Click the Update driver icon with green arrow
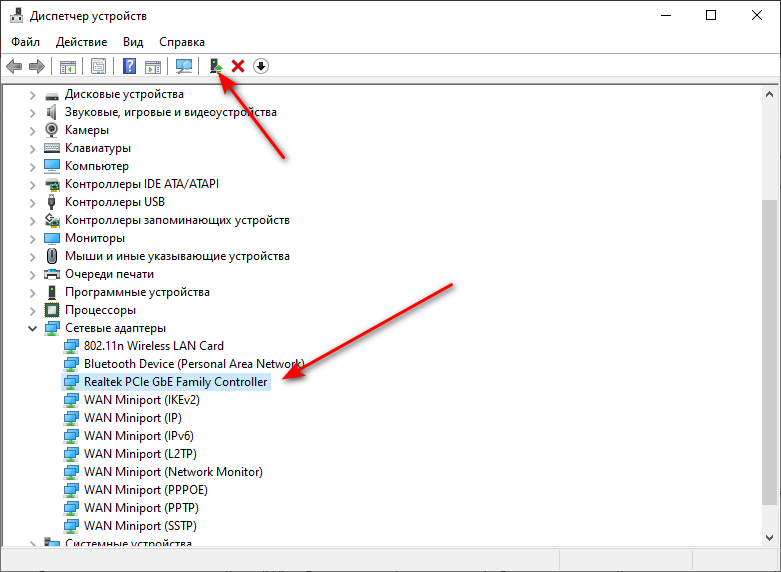Screen dimensions: 781x572 [x=215, y=66]
